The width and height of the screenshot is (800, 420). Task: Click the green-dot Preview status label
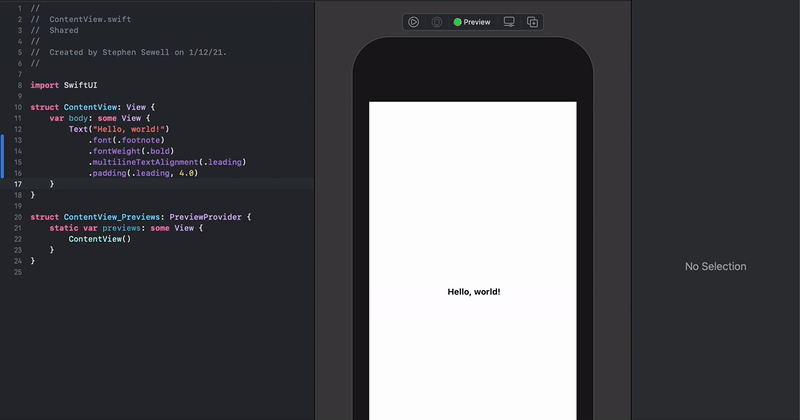(472, 22)
